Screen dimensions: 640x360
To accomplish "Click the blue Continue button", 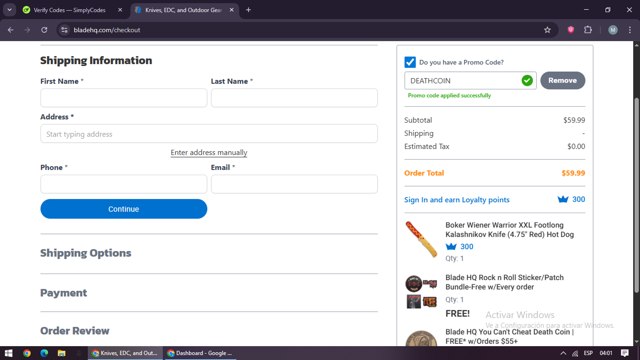I will 124,209.
